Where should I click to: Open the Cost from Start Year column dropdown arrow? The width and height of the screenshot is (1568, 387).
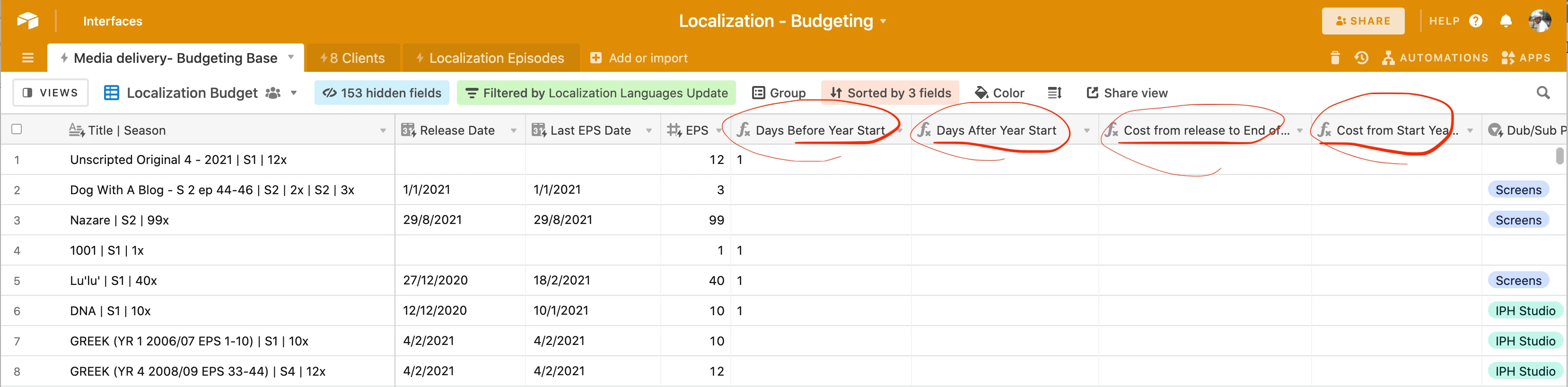point(1470,130)
